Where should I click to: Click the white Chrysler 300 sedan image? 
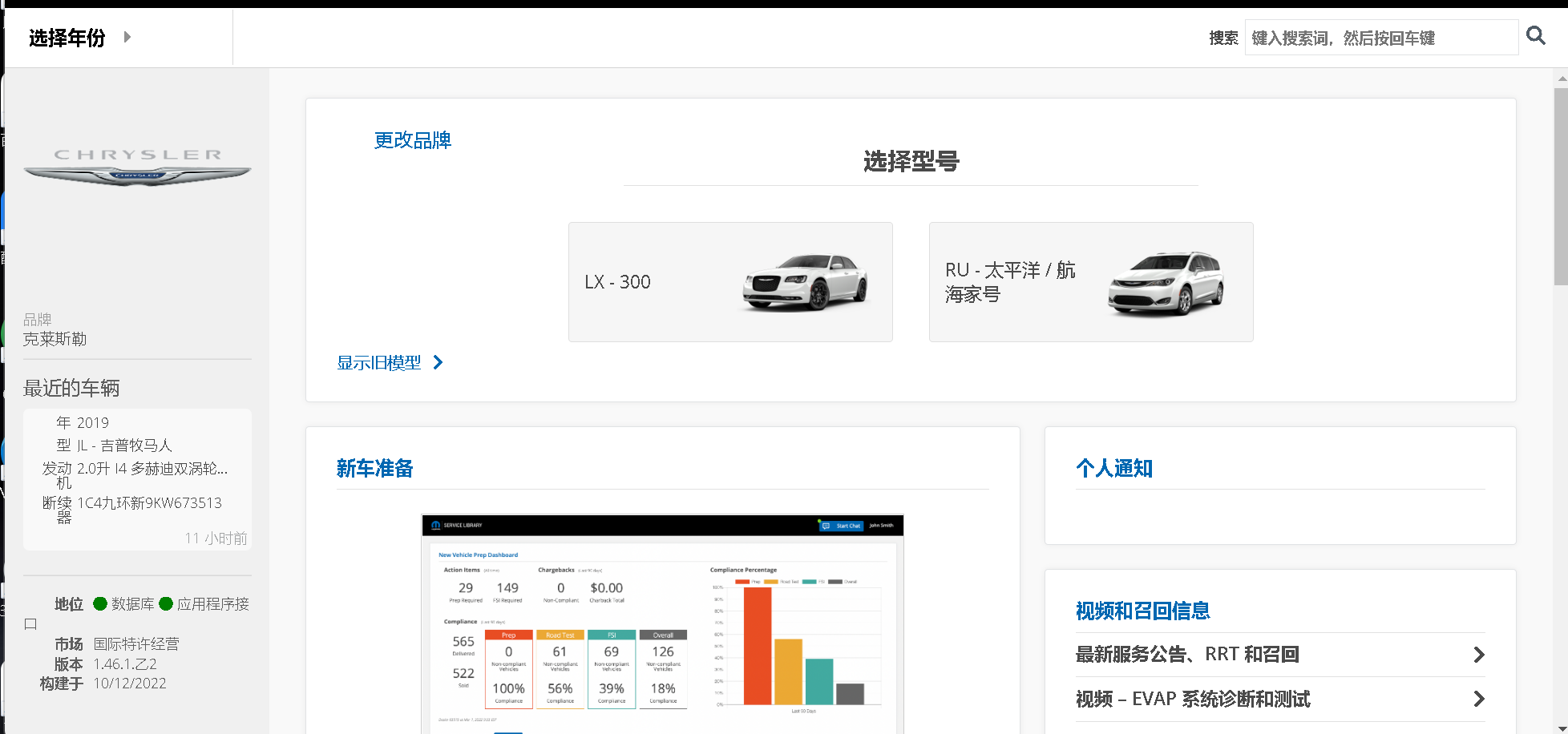804,282
